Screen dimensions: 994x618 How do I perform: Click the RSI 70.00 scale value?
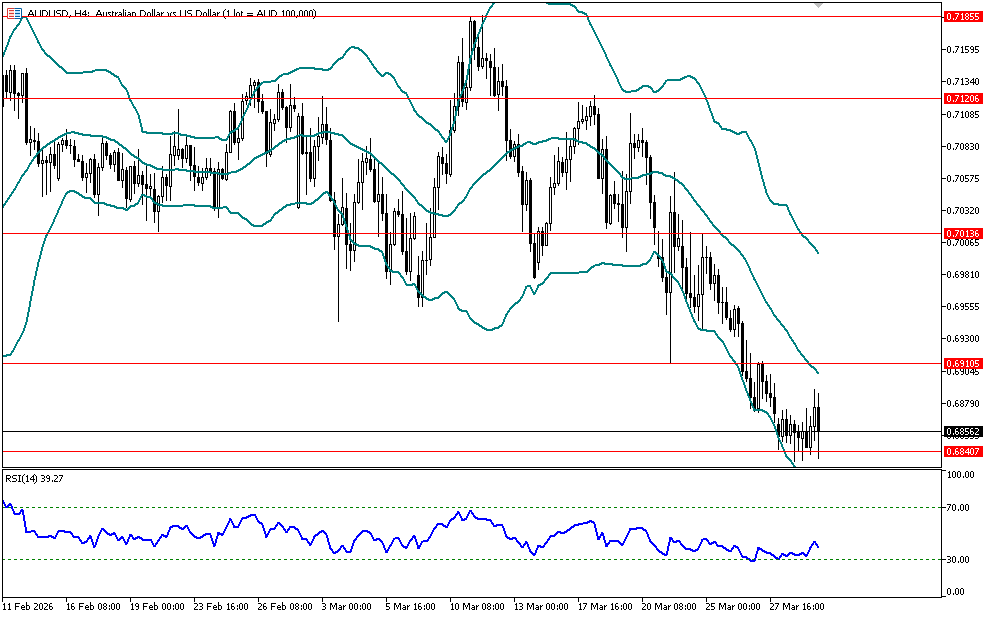(x=959, y=508)
